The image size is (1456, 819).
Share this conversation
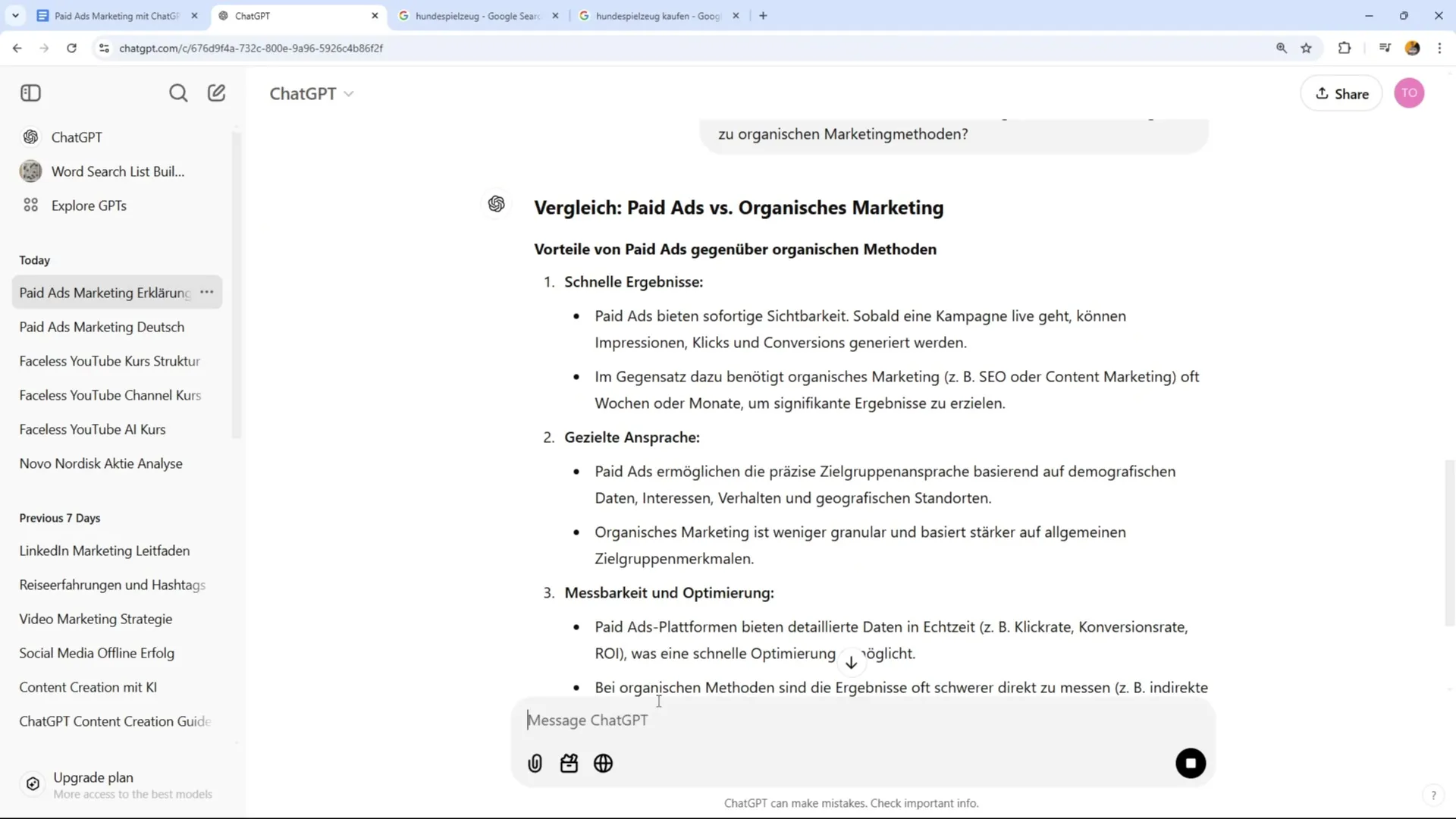(x=1341, y=93)
